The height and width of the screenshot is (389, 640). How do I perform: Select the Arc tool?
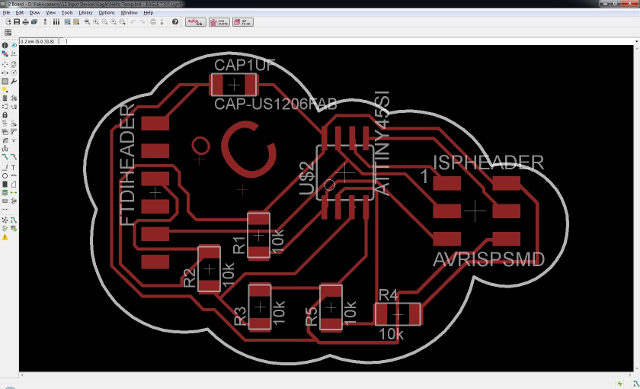(13, 176)
